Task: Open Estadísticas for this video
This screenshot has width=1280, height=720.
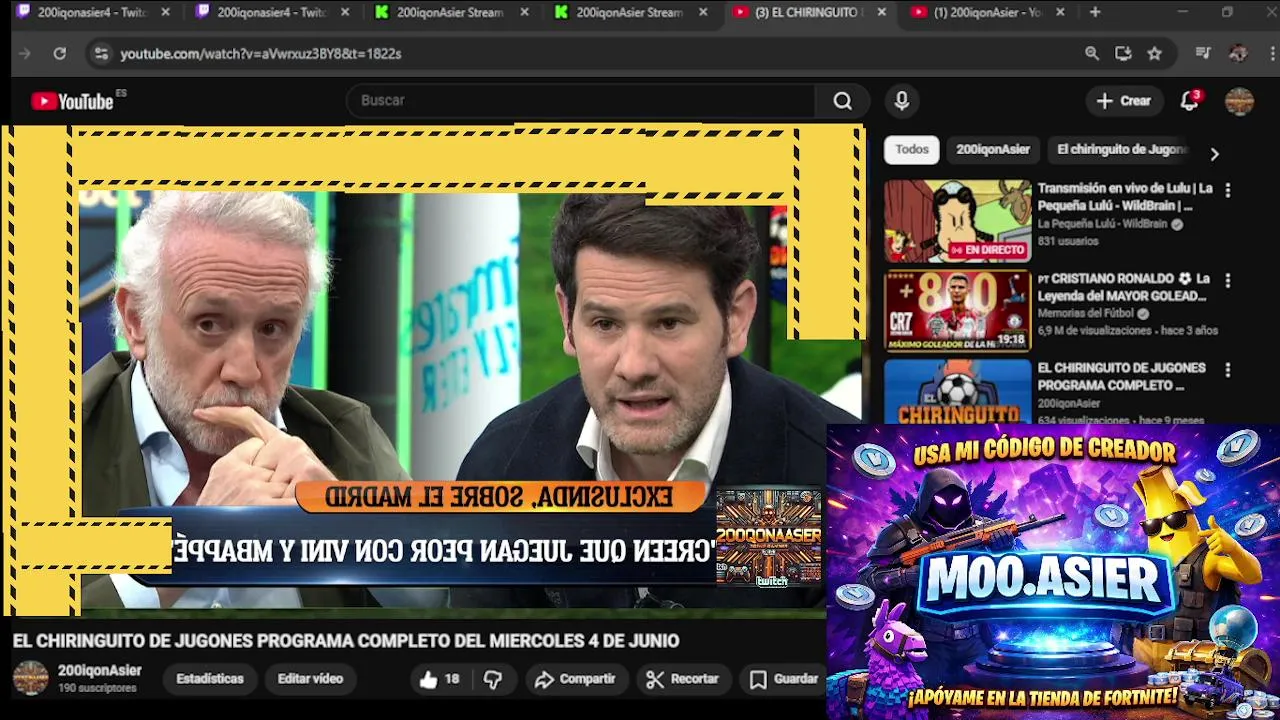Action: coord(210,679)
